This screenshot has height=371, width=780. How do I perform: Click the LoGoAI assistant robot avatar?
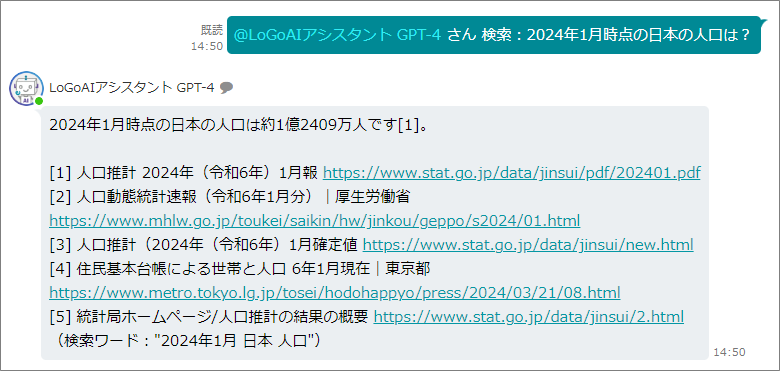(x=26, y=88)
